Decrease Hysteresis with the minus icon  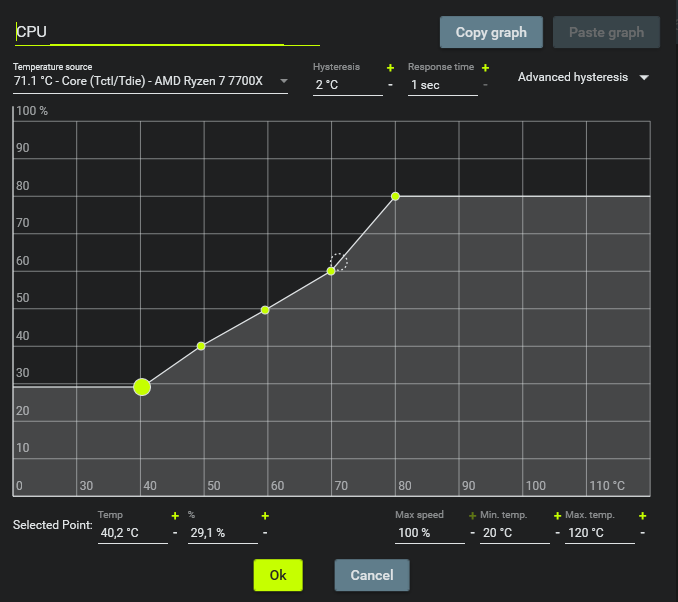[x=390, y=85]
